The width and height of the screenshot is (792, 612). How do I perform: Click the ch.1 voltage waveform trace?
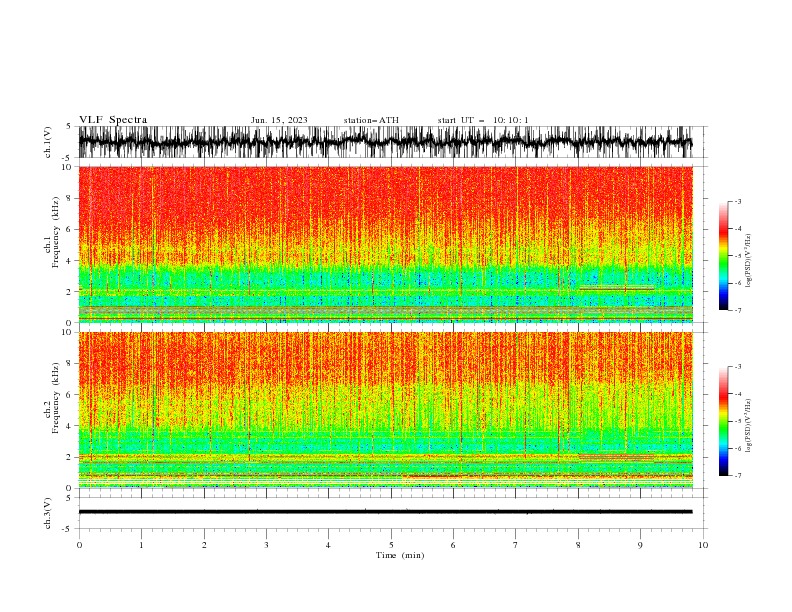coord(385,142)
